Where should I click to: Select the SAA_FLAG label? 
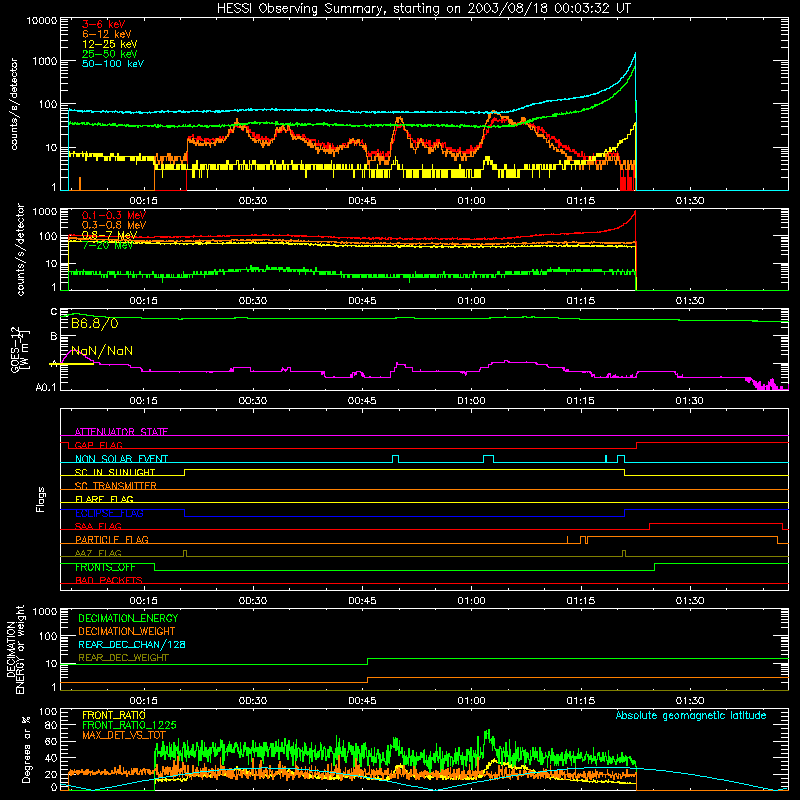pos(98,526)
